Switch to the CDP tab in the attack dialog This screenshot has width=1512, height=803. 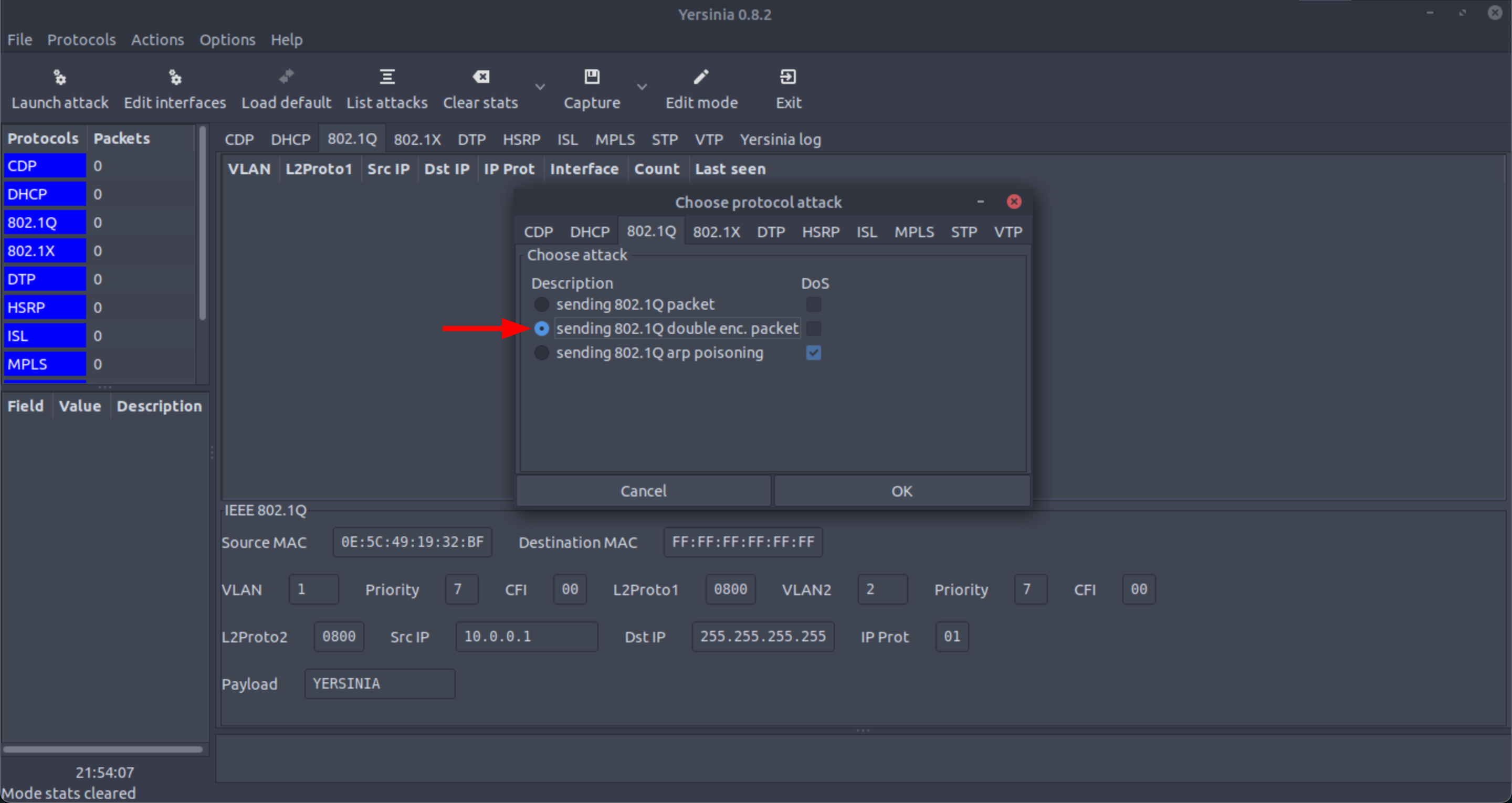[538, 232]
